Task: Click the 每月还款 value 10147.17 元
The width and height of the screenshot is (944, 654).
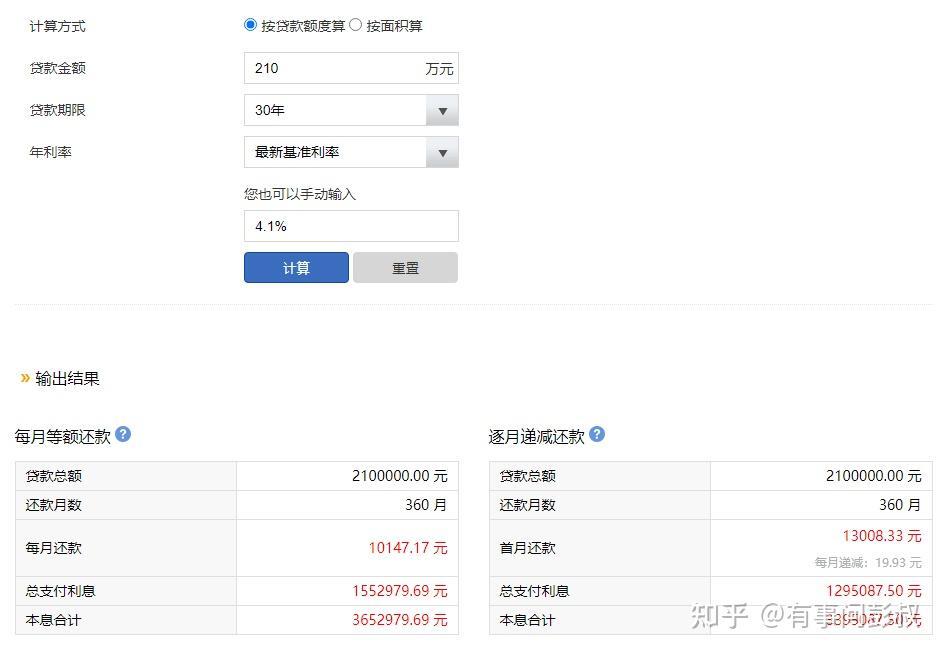Action: point(408,548)
